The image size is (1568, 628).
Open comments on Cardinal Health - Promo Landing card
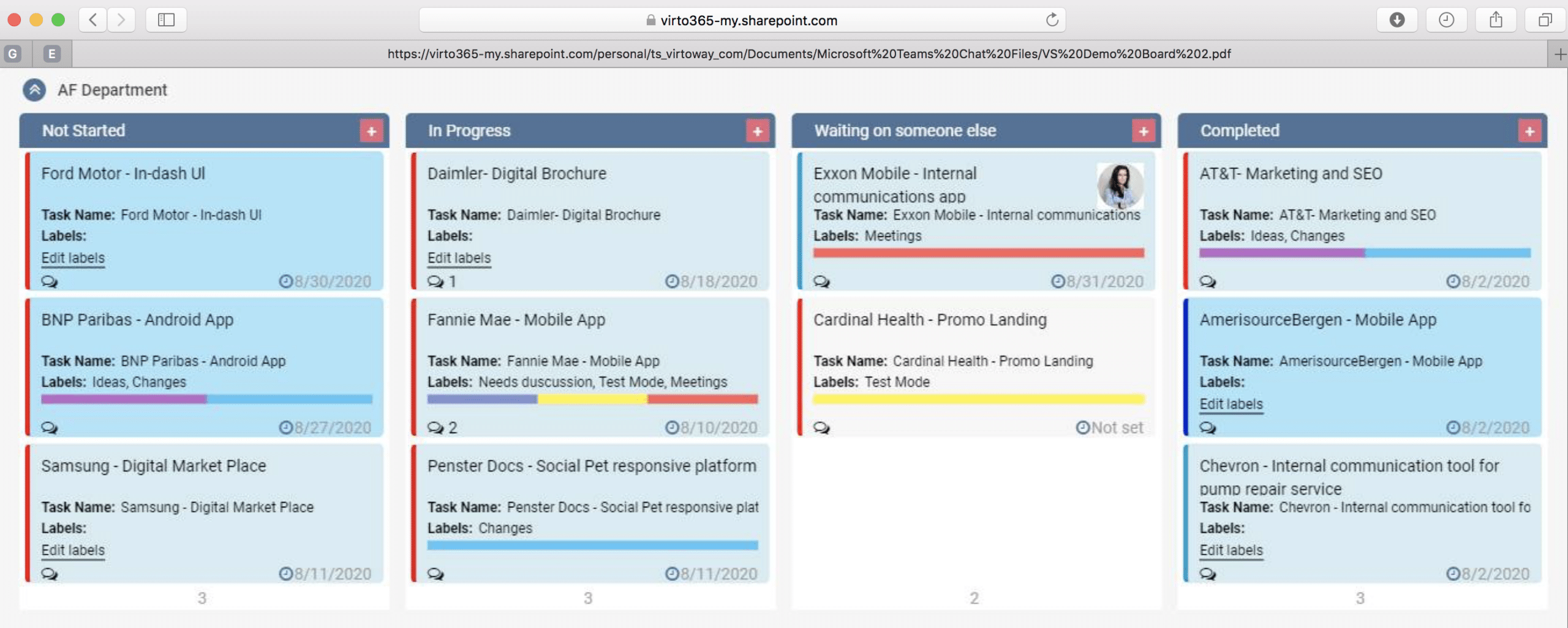coord(821,428)
